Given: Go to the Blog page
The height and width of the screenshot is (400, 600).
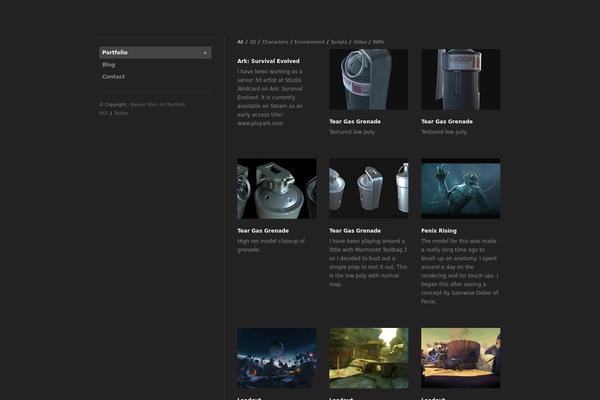Looking at the screenshot, I should (x=109, y=65).
